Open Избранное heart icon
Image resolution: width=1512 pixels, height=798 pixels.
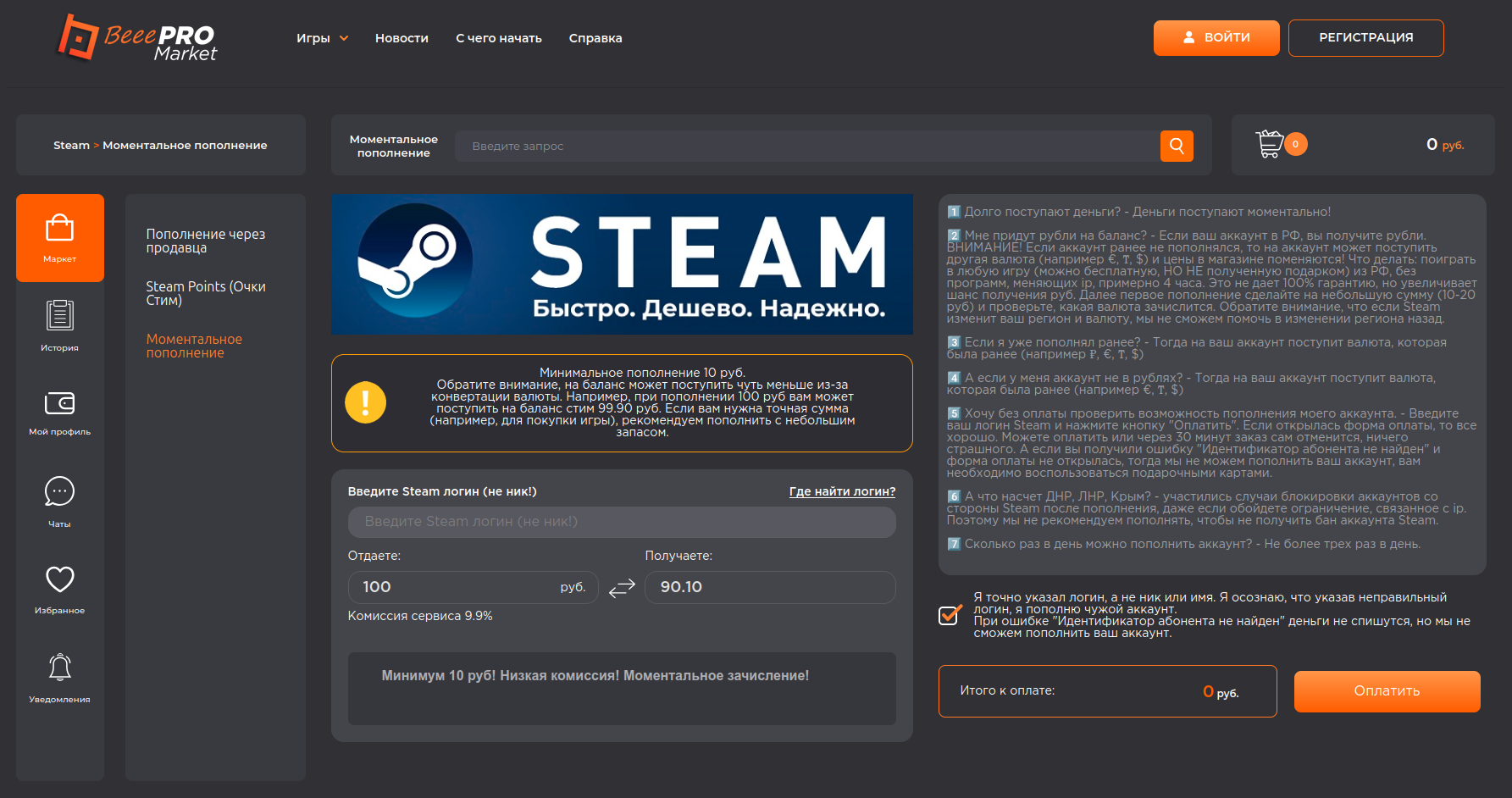click(x=59, y=579)
